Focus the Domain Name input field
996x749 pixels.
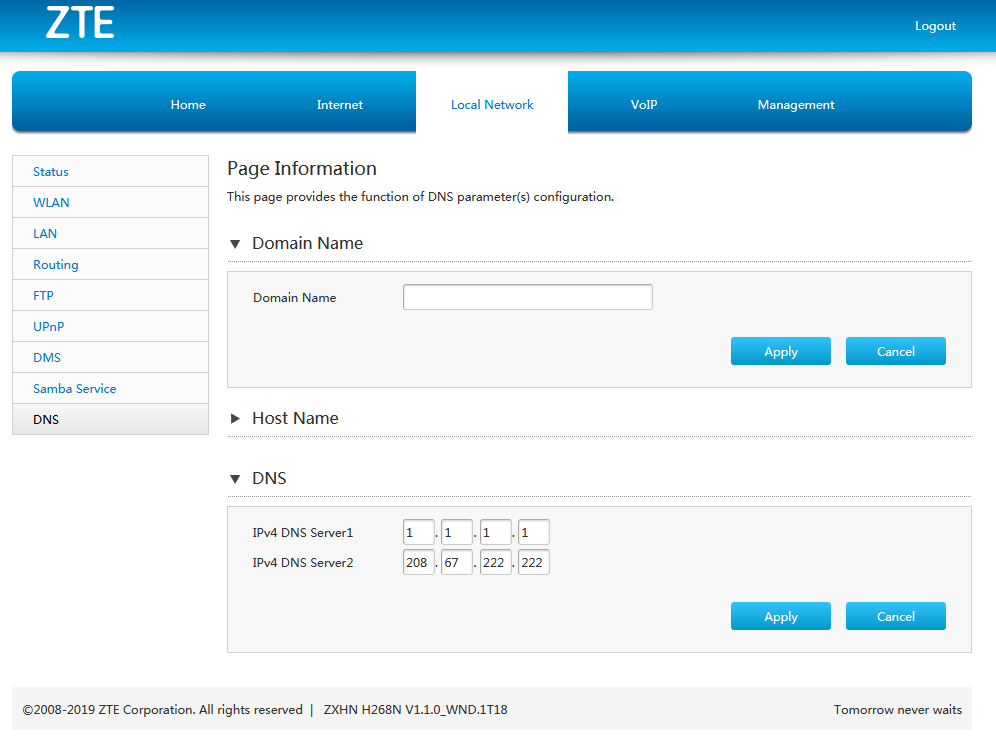coord(528,297)
